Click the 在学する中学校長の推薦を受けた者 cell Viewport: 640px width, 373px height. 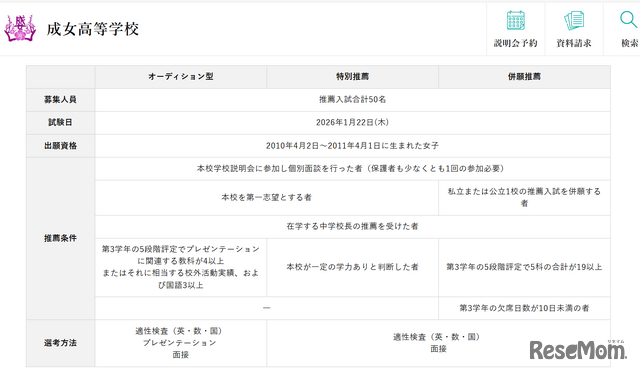click(x=353, y=226)
